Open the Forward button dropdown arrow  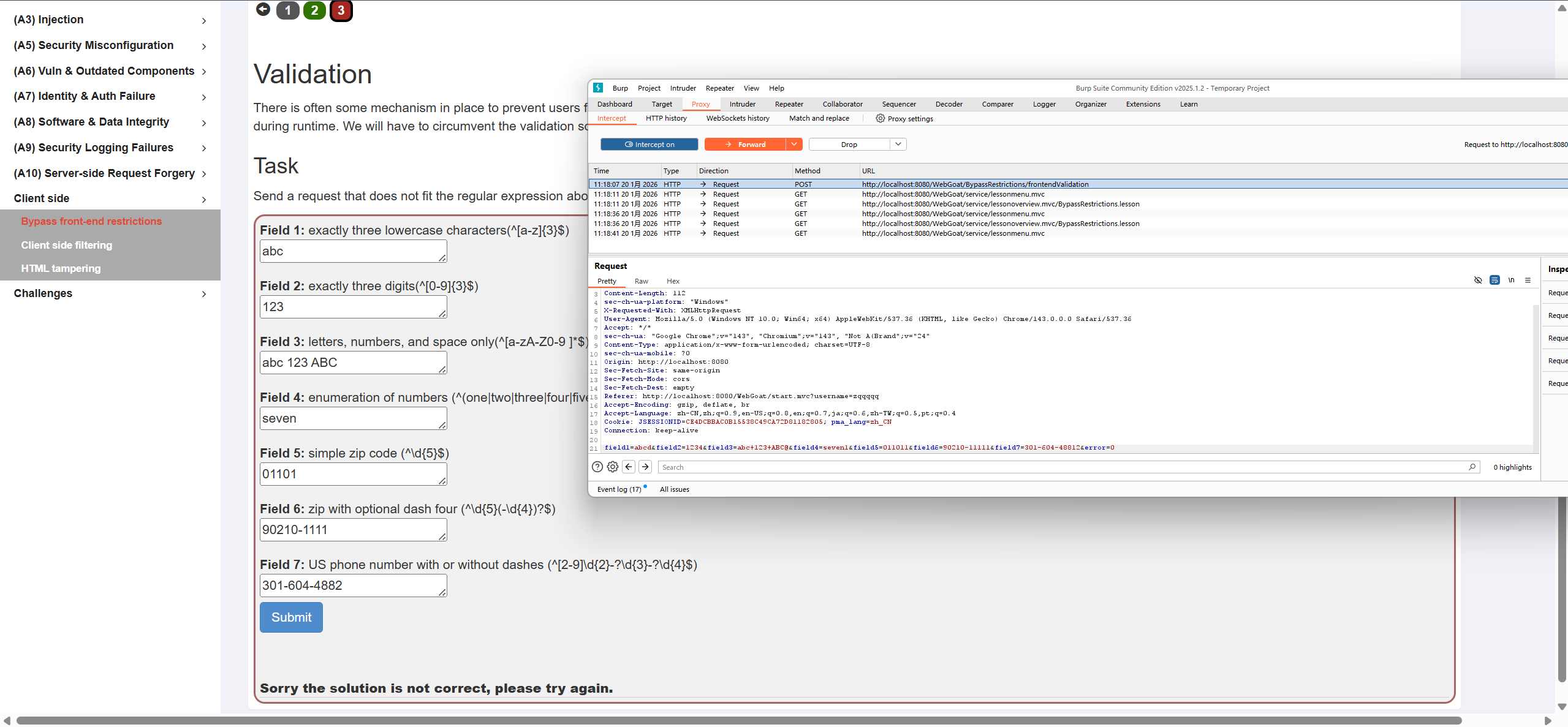tap(794, 145)
